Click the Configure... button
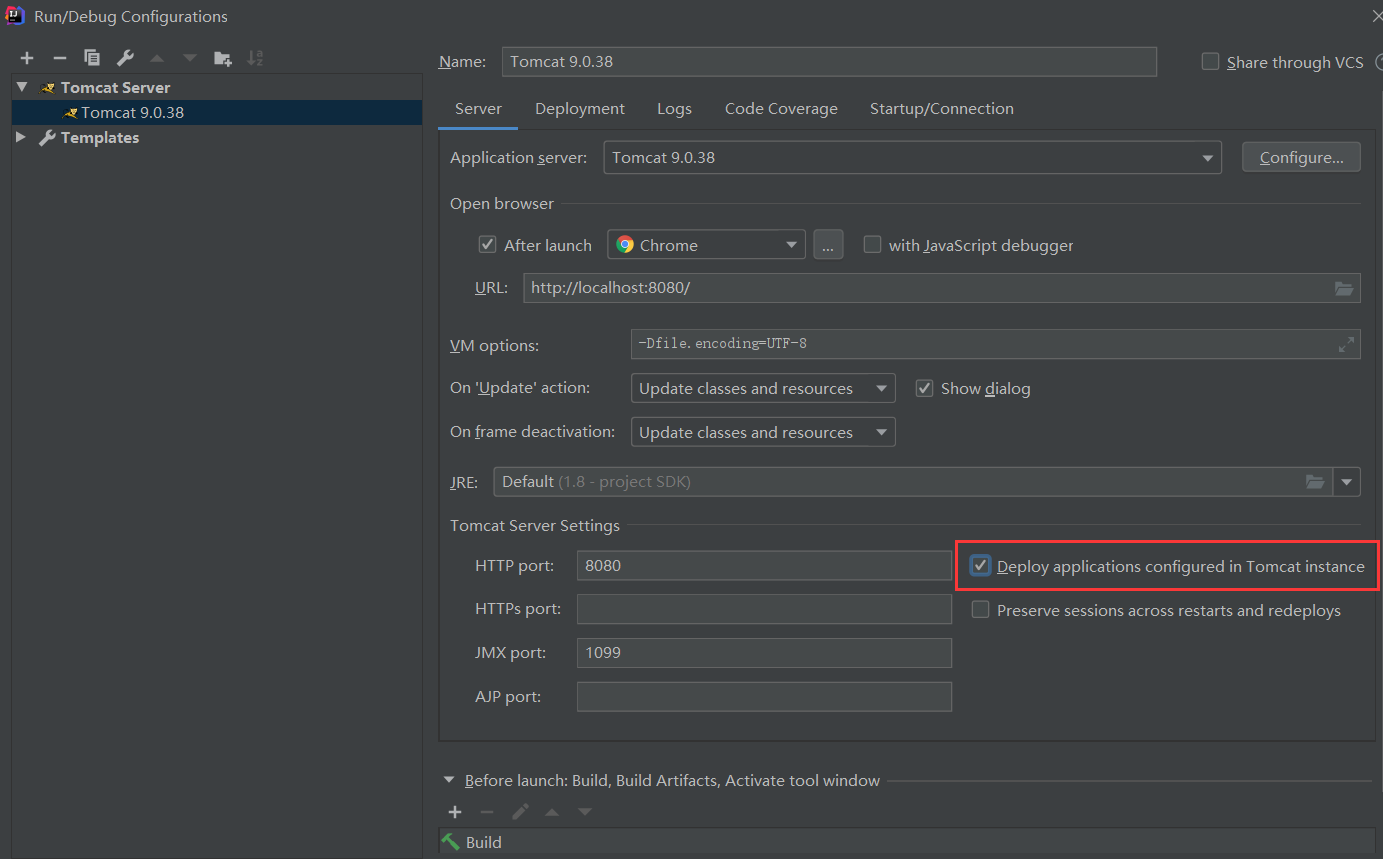 point(1301,158)
